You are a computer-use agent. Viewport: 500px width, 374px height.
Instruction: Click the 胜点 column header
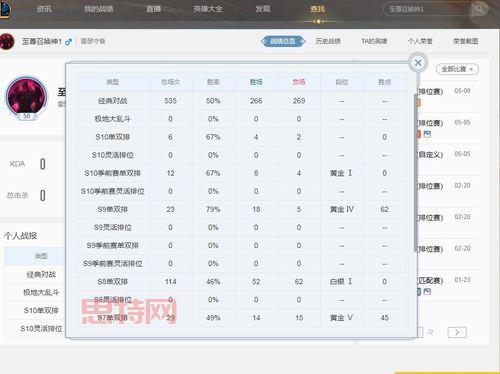click(x=384, y=82)
